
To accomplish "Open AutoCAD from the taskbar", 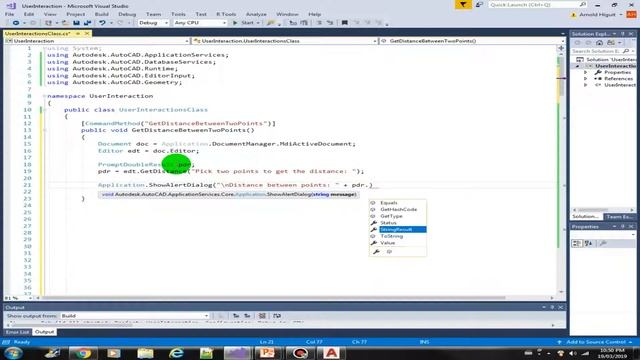I will [x=331, y=353].
